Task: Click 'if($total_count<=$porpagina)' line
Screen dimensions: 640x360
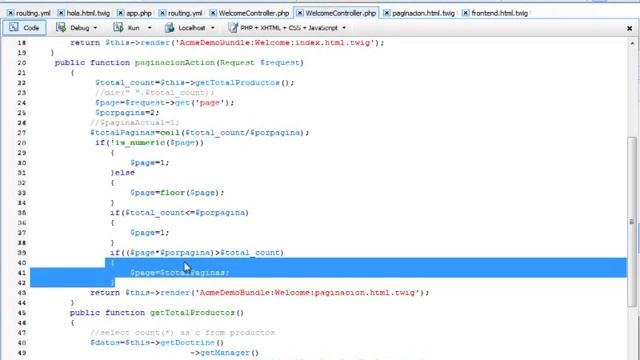Action: (x=179, y=213)
